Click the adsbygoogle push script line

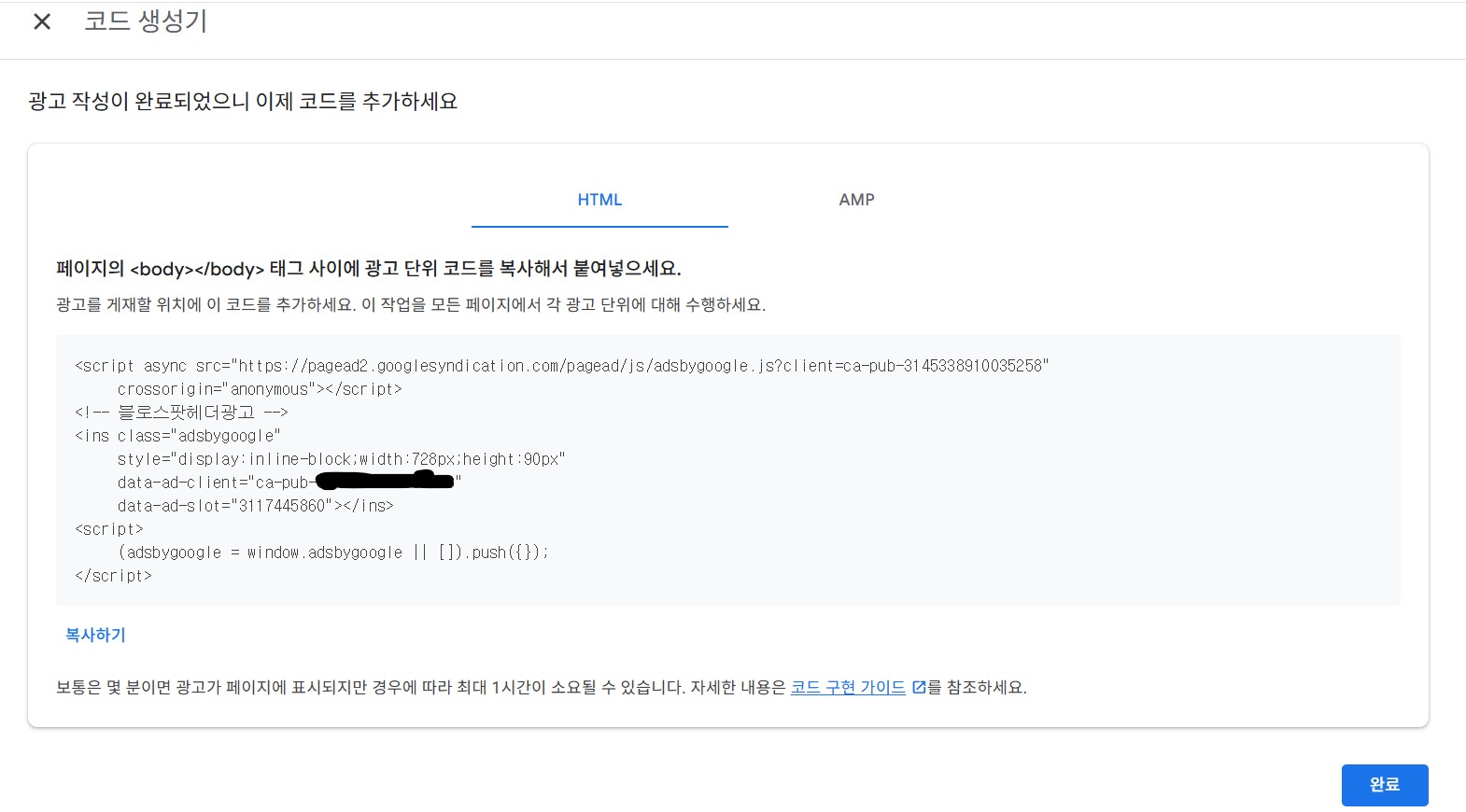333,553
